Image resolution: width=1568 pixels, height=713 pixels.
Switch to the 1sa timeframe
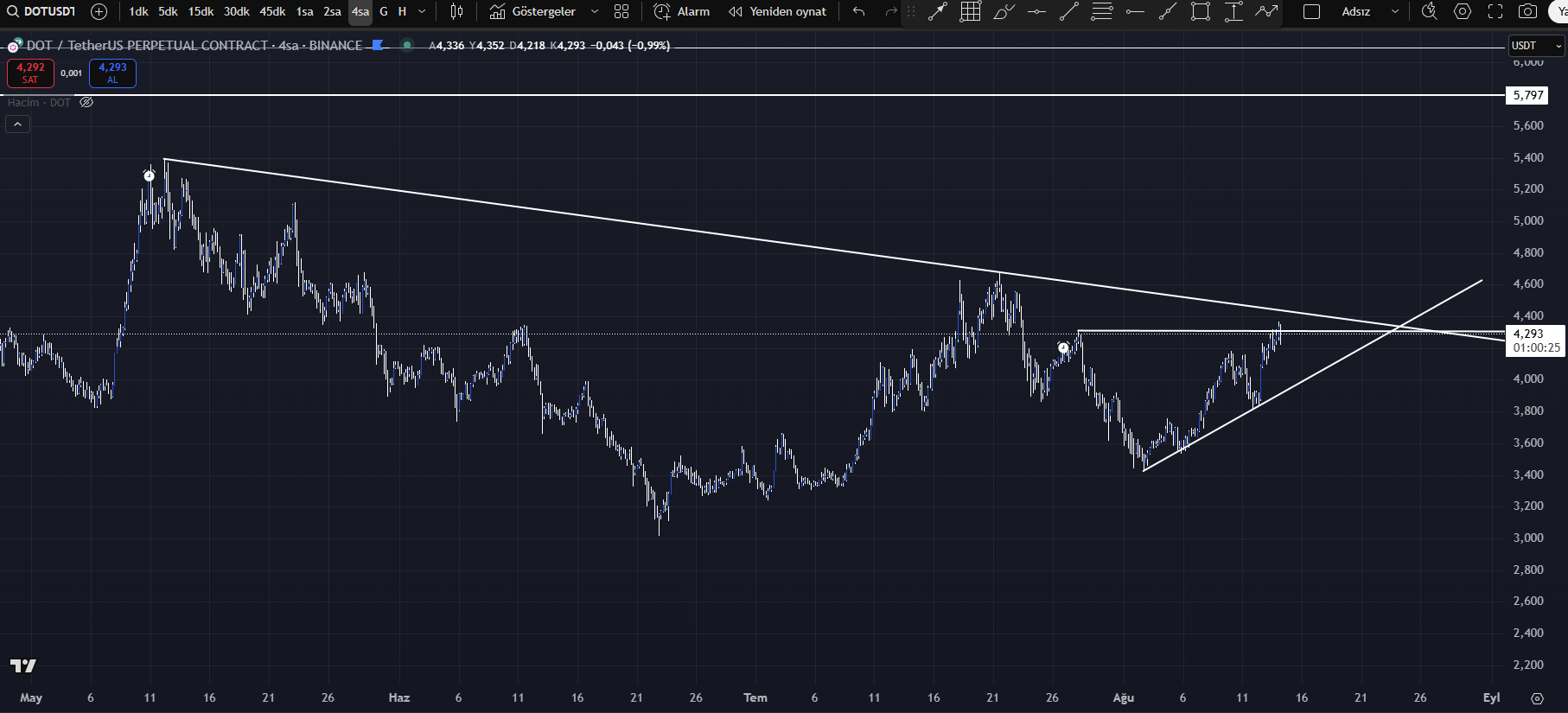click(x=304, y=11)
